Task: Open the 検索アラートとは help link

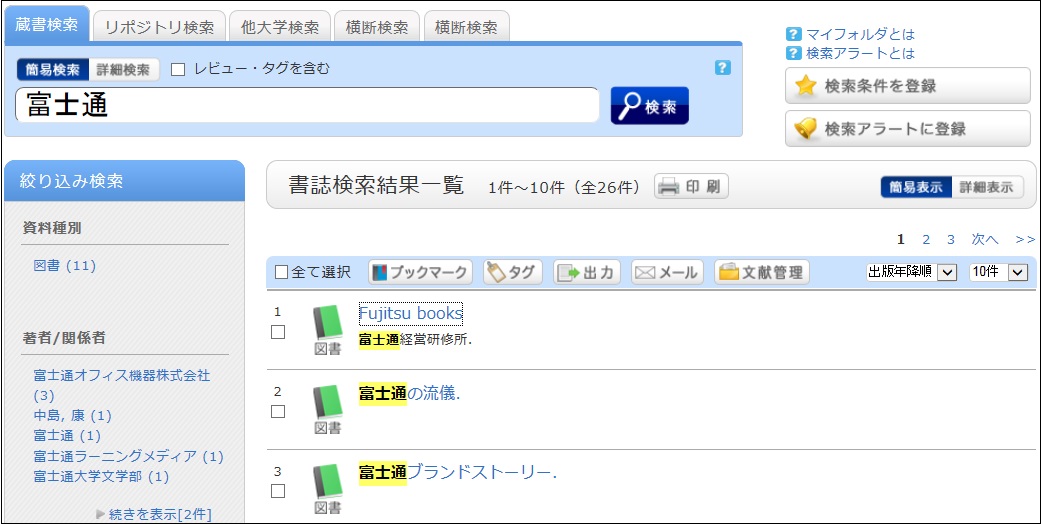Action: click(x=860, y=53)
